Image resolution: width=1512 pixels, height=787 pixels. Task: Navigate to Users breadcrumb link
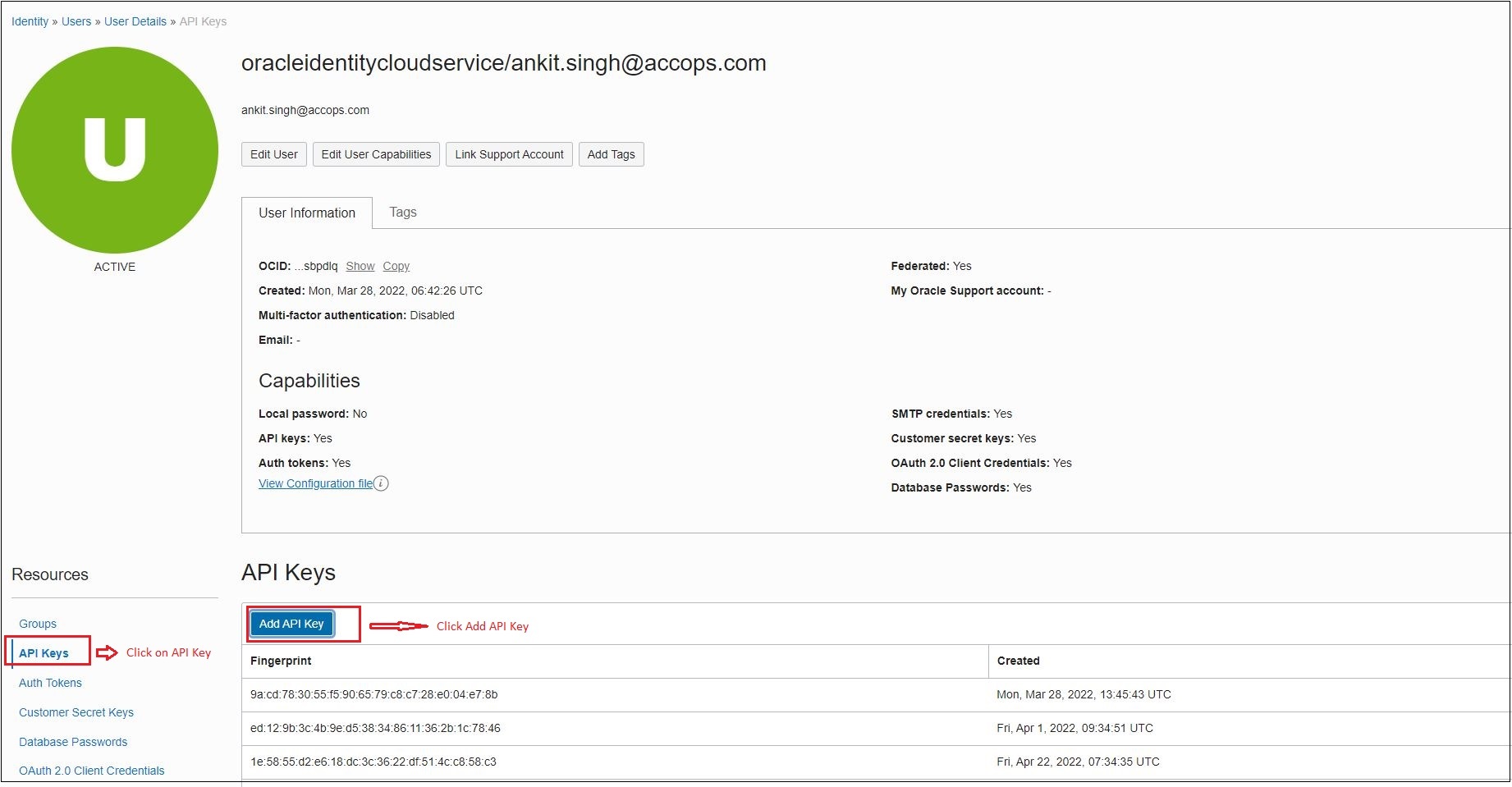pos(76,21)
